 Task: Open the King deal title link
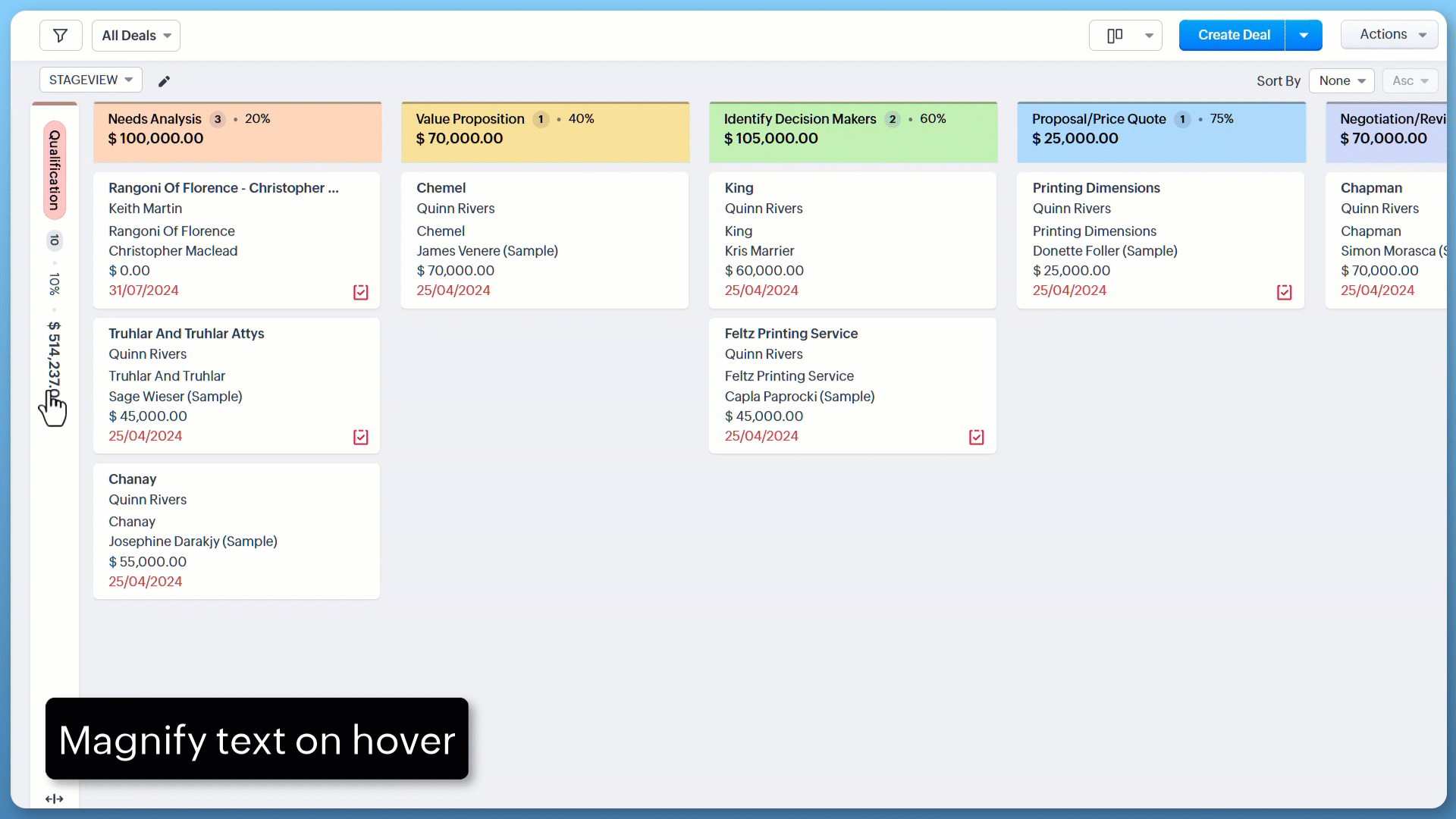coord(739,188)
